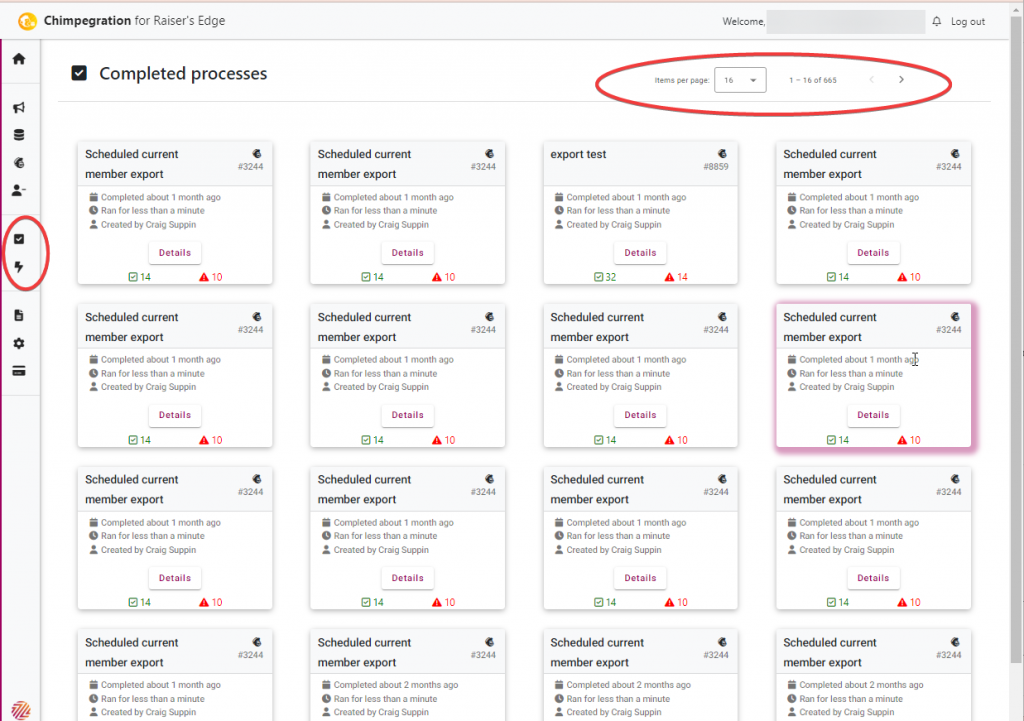Click Mailchimp icon on the pink-highlighted card
This screenshot has width=1024, height=721.
[955, 317]
